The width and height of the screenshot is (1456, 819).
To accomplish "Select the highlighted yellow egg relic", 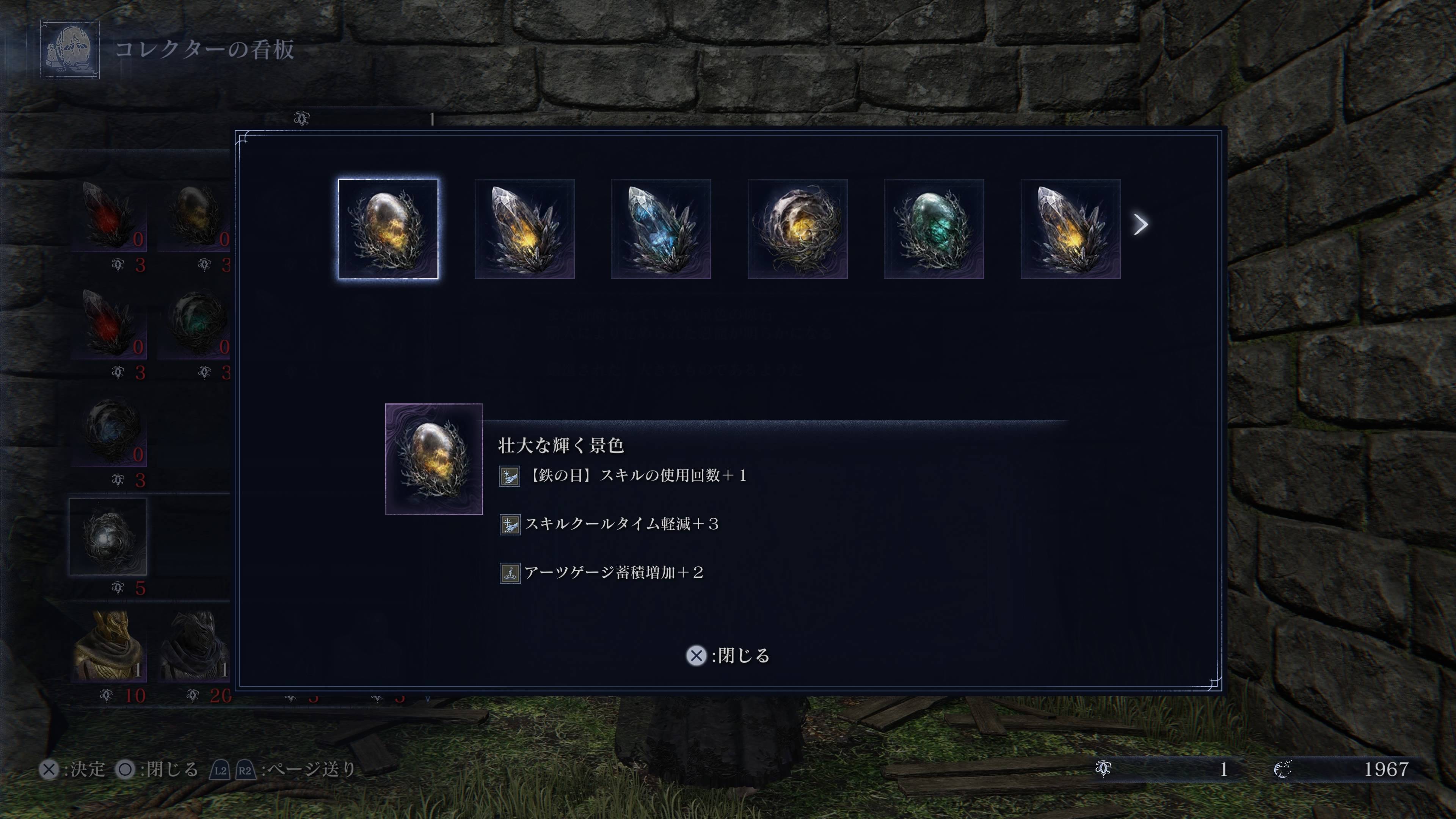I will 388,228.
